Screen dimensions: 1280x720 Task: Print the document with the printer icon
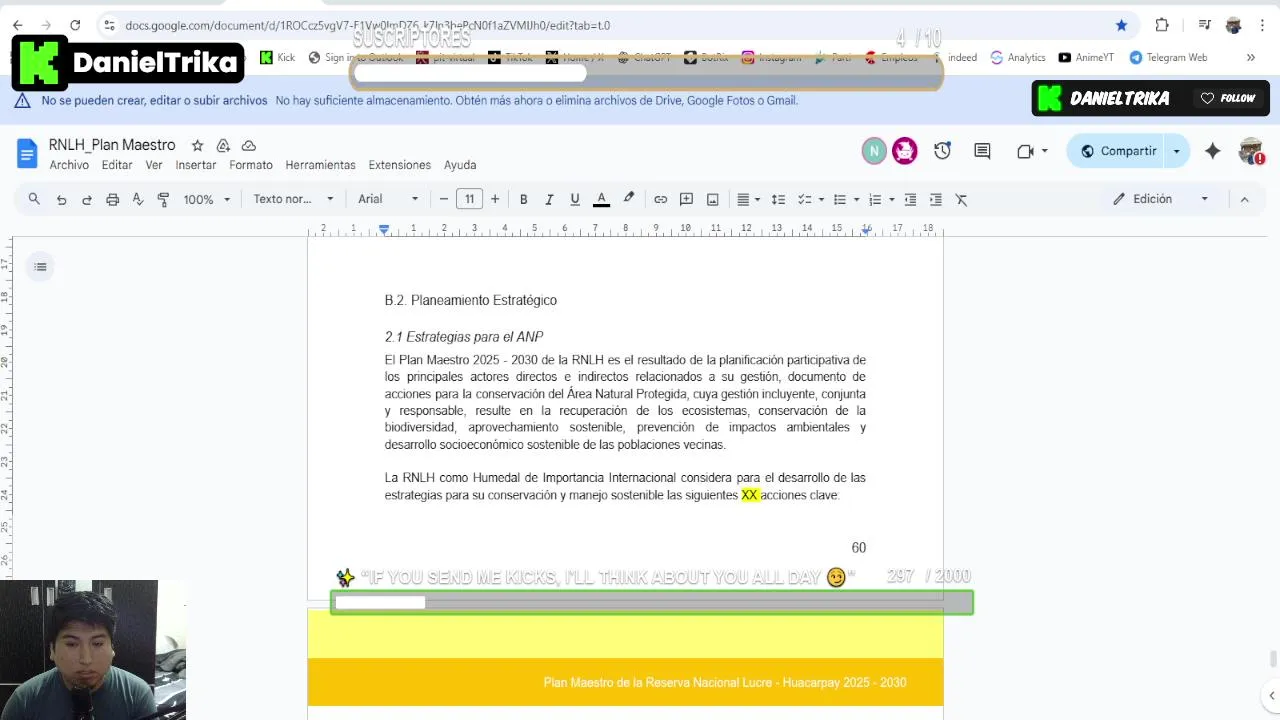click(113, 199)
